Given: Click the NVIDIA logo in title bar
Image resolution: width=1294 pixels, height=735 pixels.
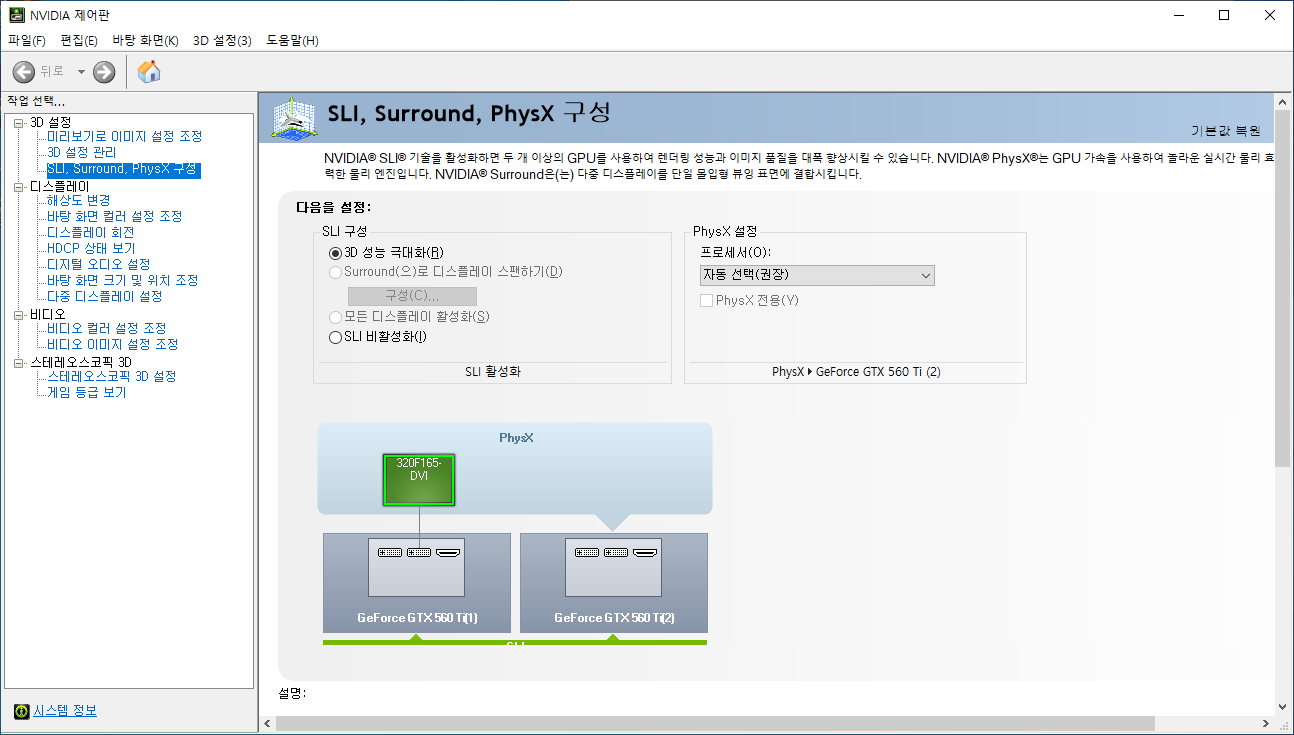Looking at the screenshot, I should [x=15, y=15].
